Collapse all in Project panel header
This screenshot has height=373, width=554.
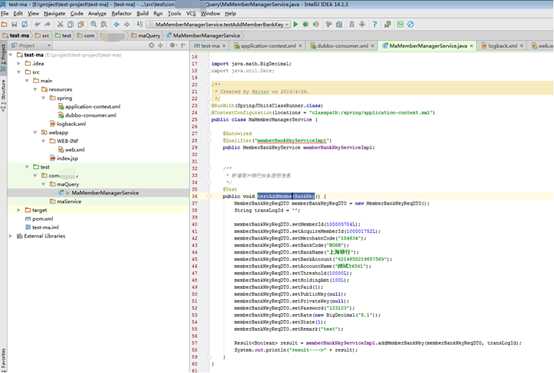click(x=160, y=45)
